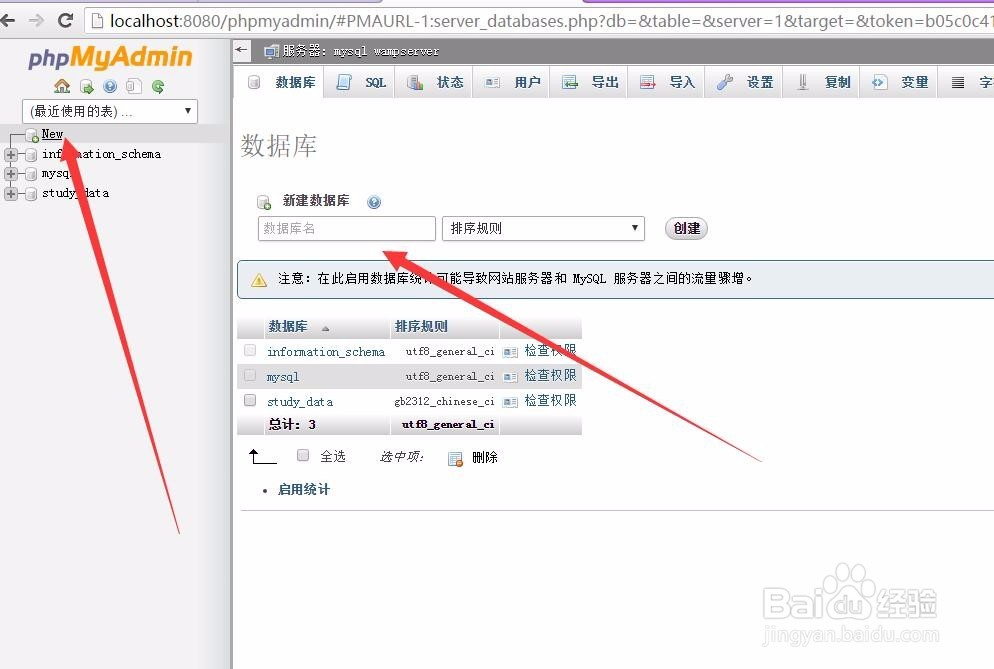Tick the study_data row checkbox

(x=250, y=400)
